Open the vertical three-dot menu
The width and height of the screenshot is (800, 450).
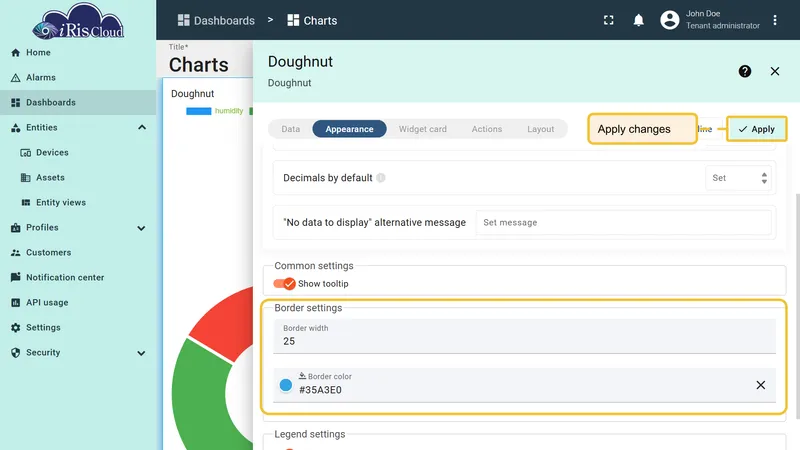tap(774, 20)
